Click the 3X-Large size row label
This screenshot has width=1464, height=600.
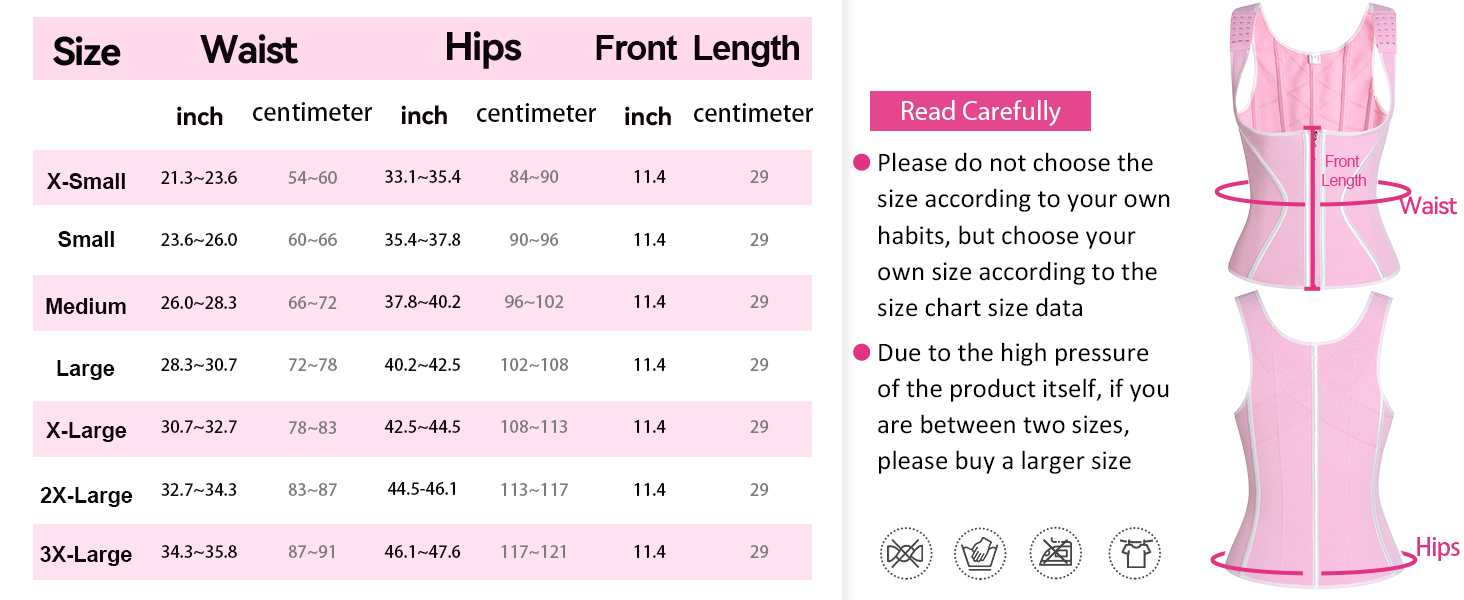tap(86, 554)
